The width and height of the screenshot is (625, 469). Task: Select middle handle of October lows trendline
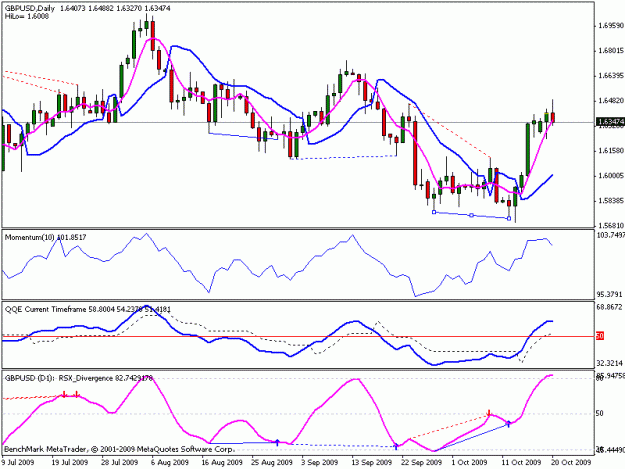pyautogui.click(x=472, y=215)
